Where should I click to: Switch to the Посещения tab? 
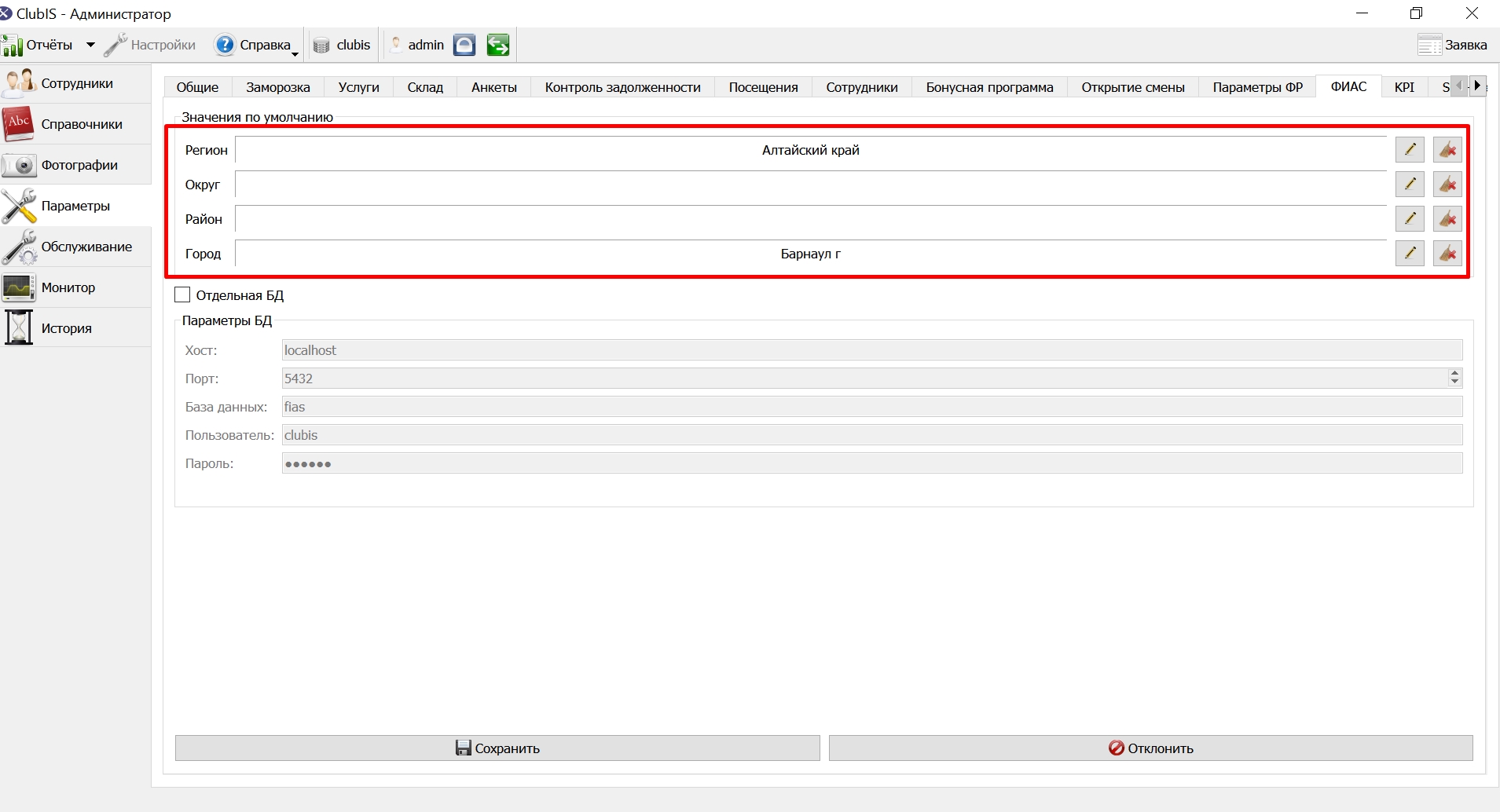click(x=763, y=87)
